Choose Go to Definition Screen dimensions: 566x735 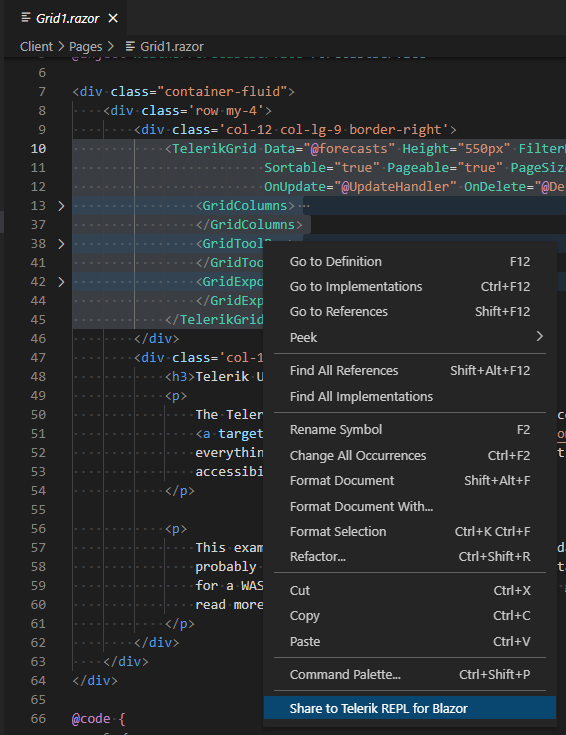[410, 262]
